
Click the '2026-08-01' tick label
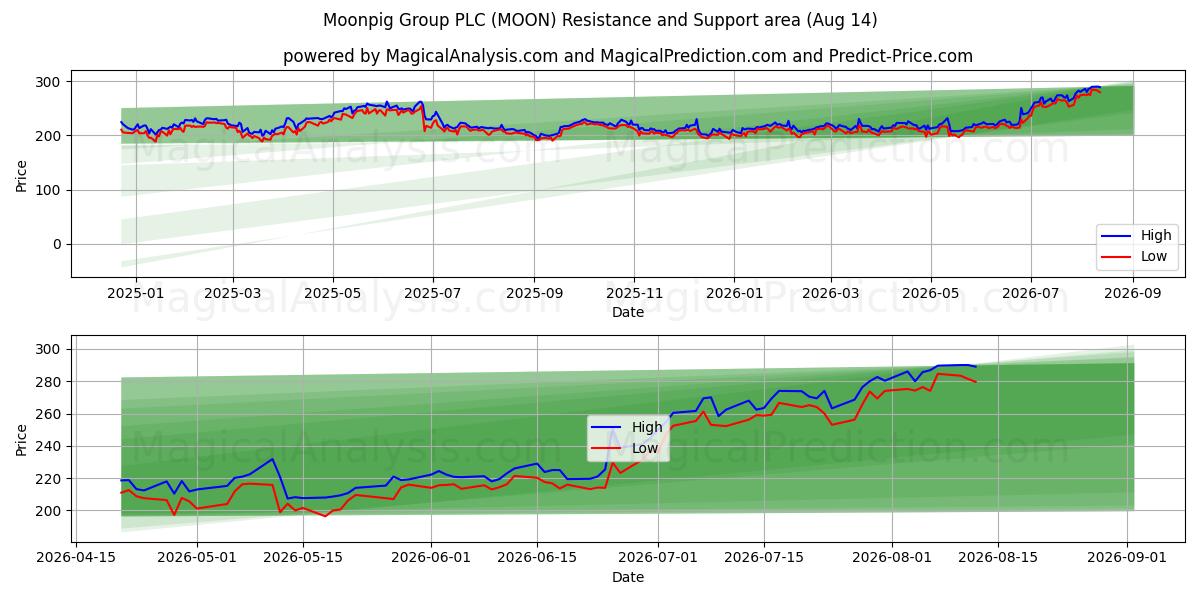(x=892, y=558)
